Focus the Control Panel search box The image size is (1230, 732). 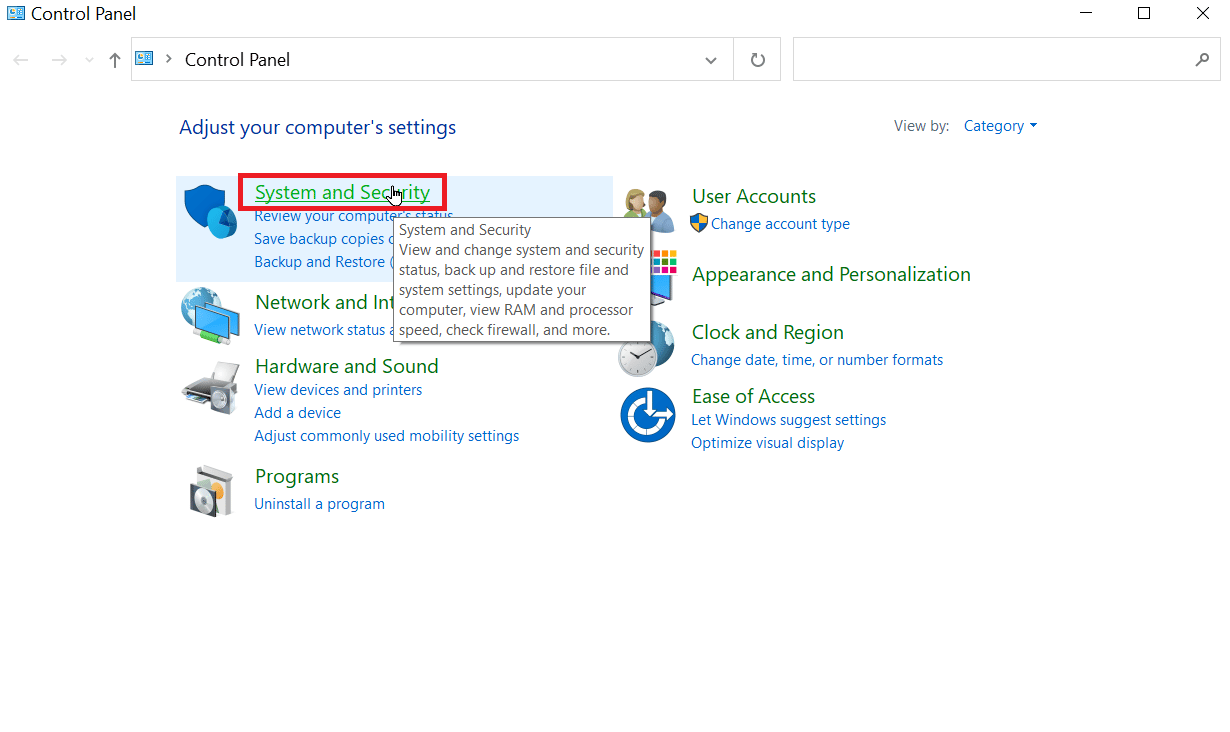pyautogui.click(x=990, y=60)
